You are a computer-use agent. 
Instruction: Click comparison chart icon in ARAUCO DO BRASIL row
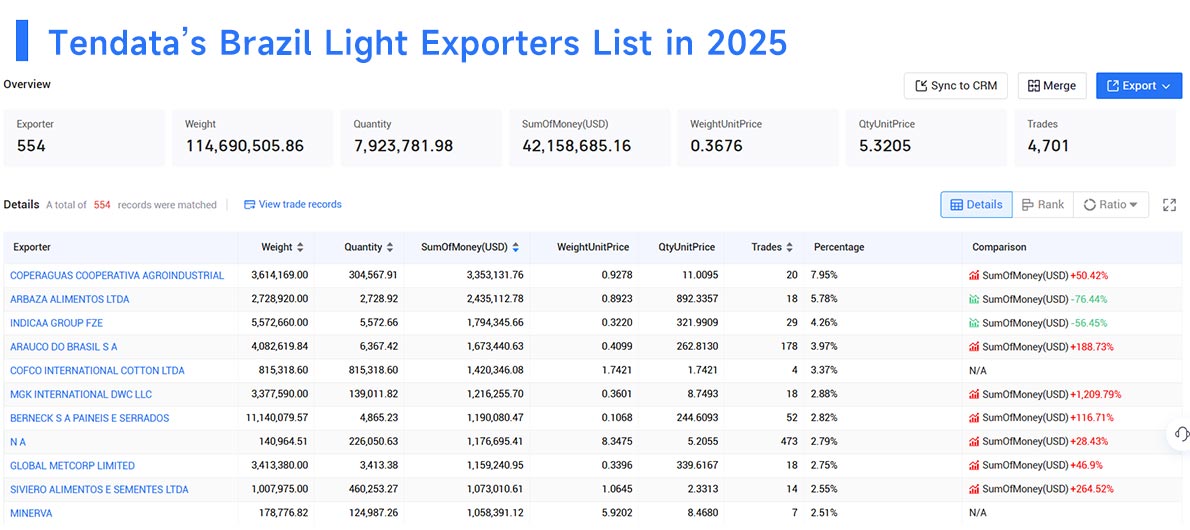coord(974,346)
